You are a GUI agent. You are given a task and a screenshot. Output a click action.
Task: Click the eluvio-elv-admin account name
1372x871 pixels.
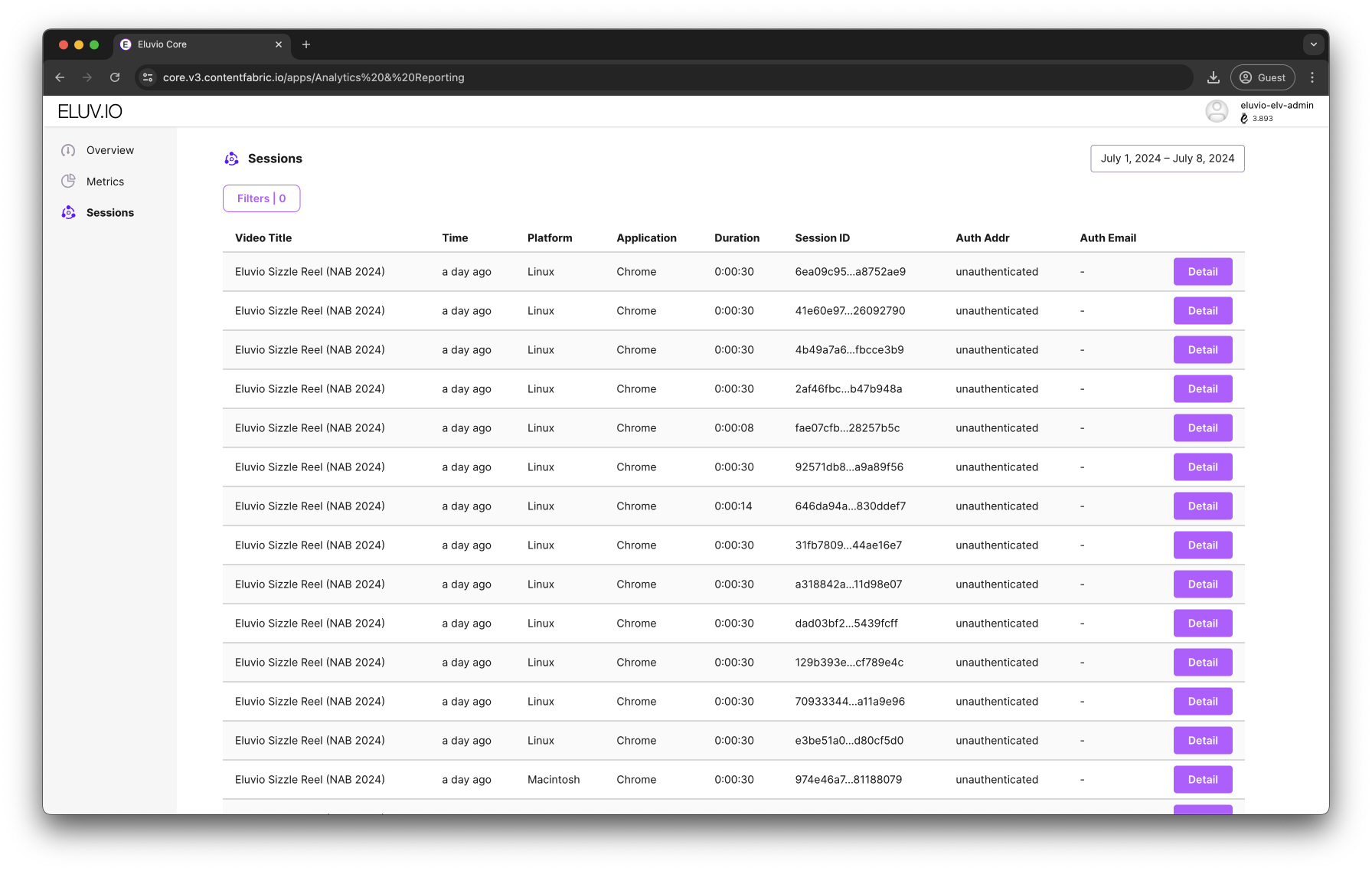pos(1277,106)
